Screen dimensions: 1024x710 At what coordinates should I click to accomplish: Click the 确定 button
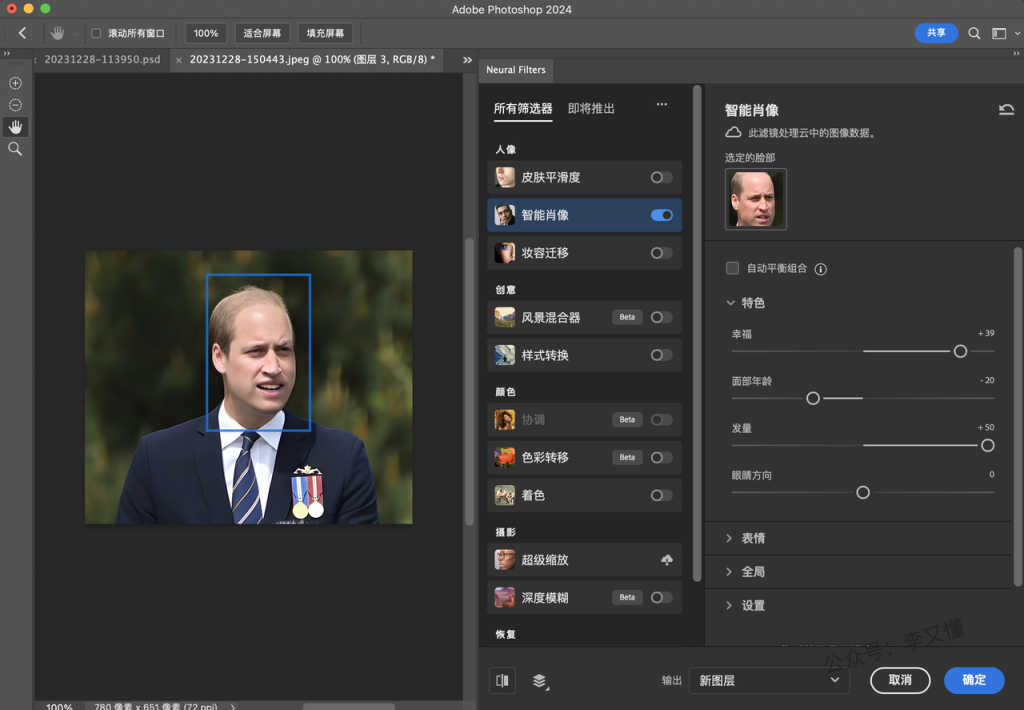[x=974, y=680]
